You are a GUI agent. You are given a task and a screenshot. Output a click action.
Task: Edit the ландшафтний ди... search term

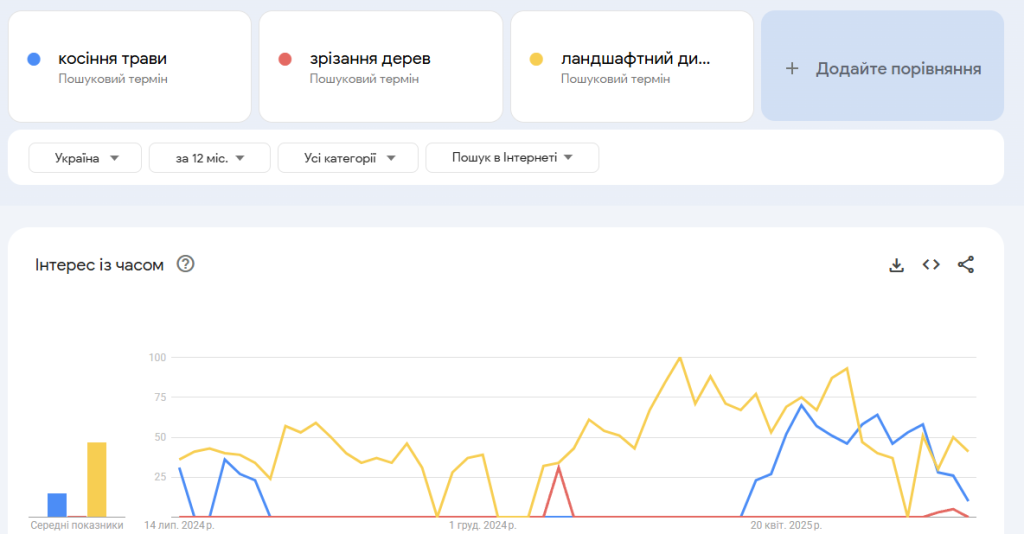point(636,59)
